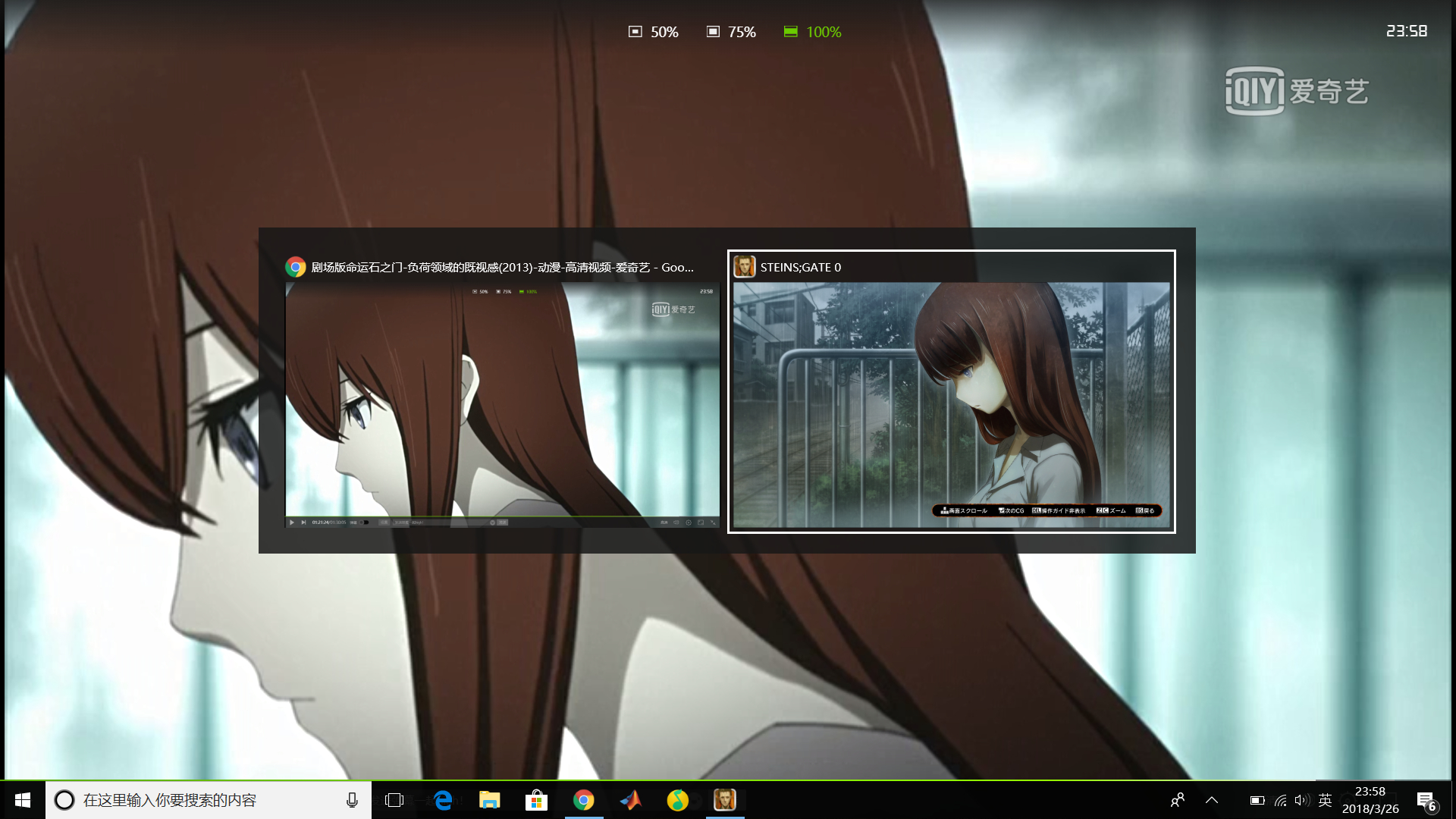Open Task View from the taskbar
The width and height of the screenshot is (1456, 819).
tap(394, 800)
